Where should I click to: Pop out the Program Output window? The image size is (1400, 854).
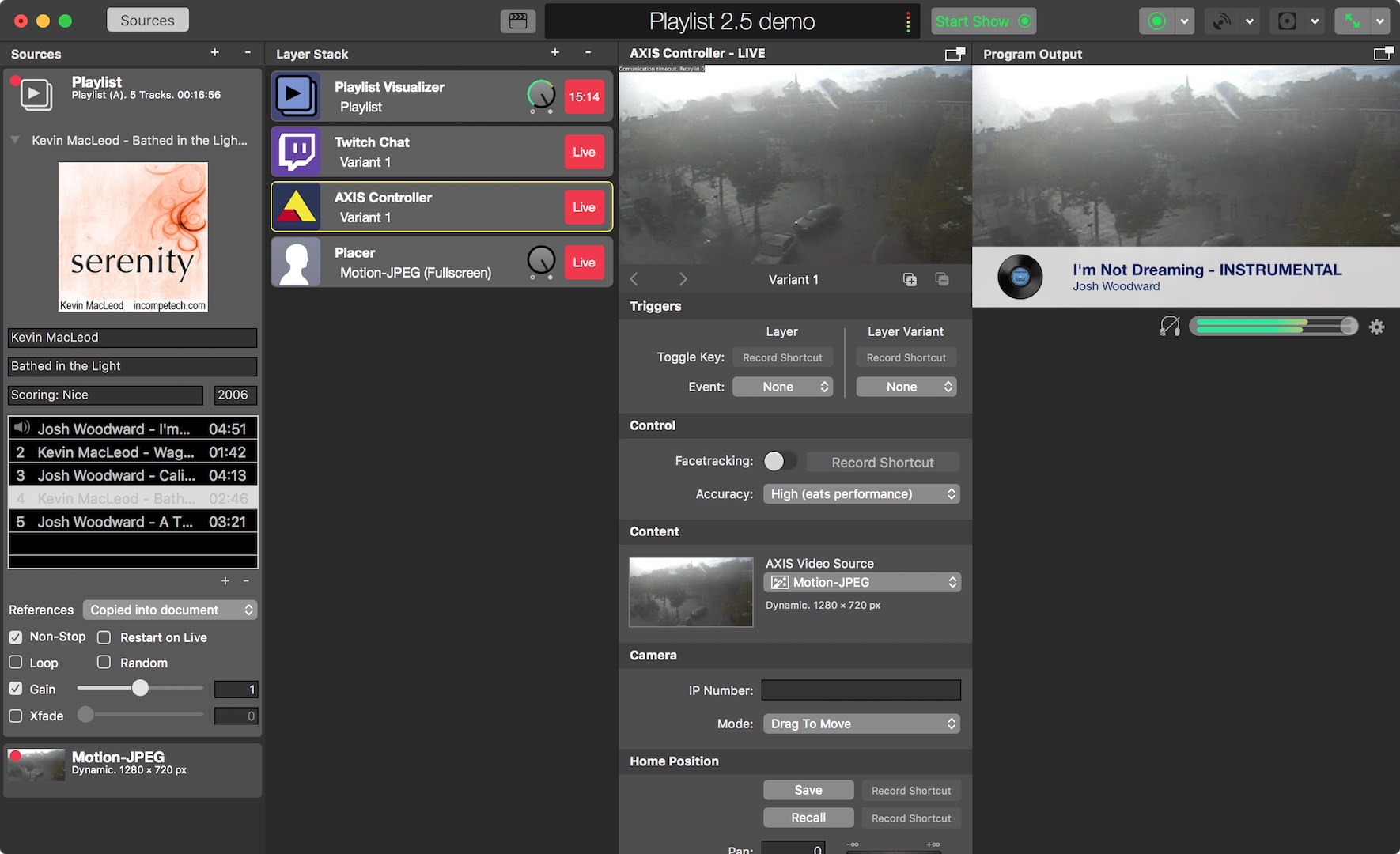pyautogui.click(x=1383, y=54)
